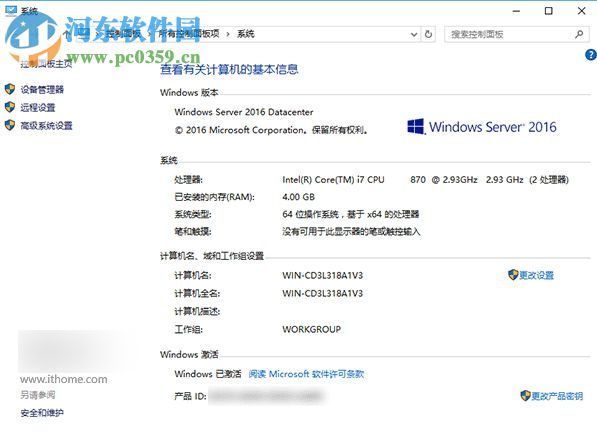Click shield icon next to 更改产品密钥
The height and width of the screenshot is (433, 597).
pos(525,396)
